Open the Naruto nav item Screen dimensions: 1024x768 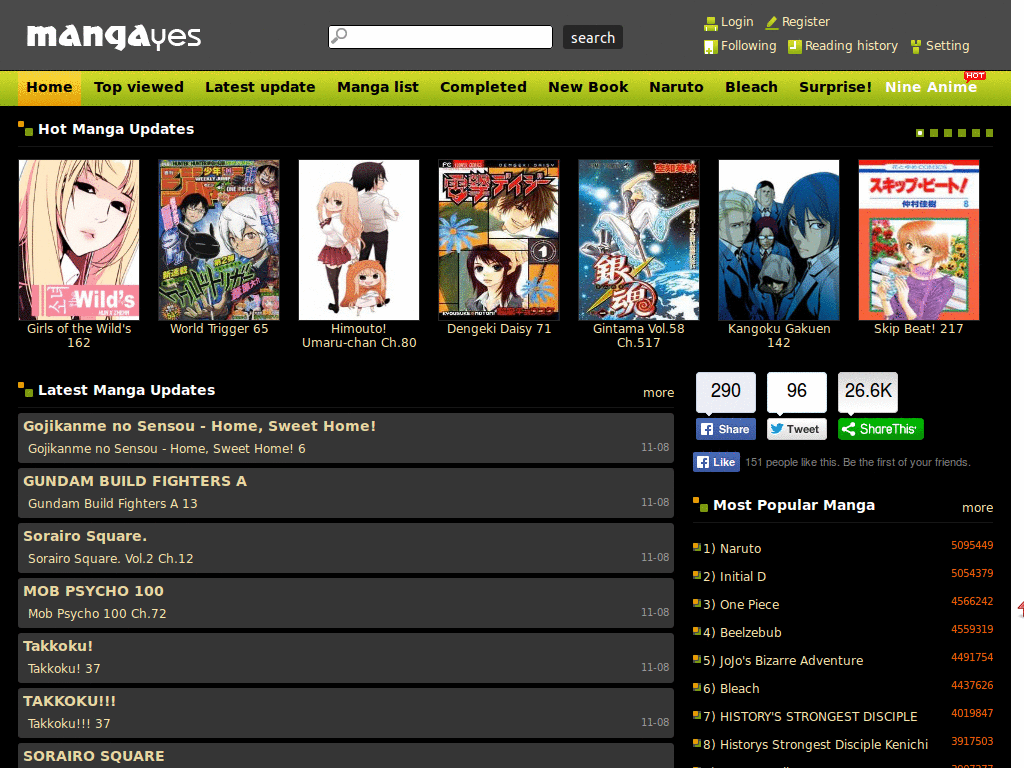(676, 88)
